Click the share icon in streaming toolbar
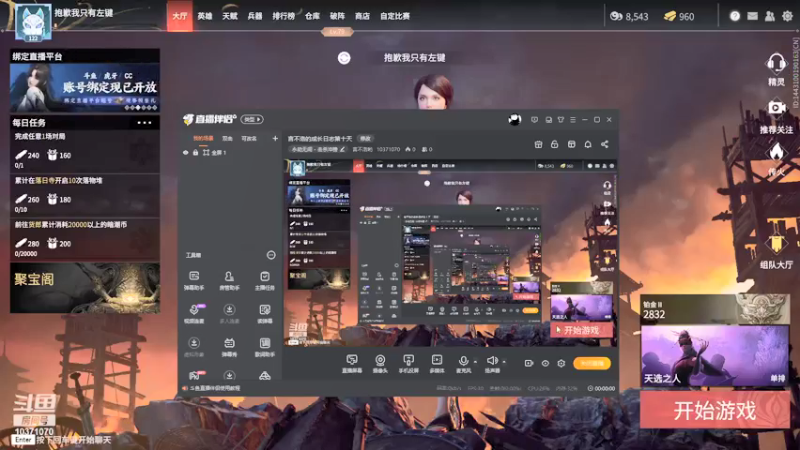This screenshot has width=800, height=450. (x=605, y=144)
